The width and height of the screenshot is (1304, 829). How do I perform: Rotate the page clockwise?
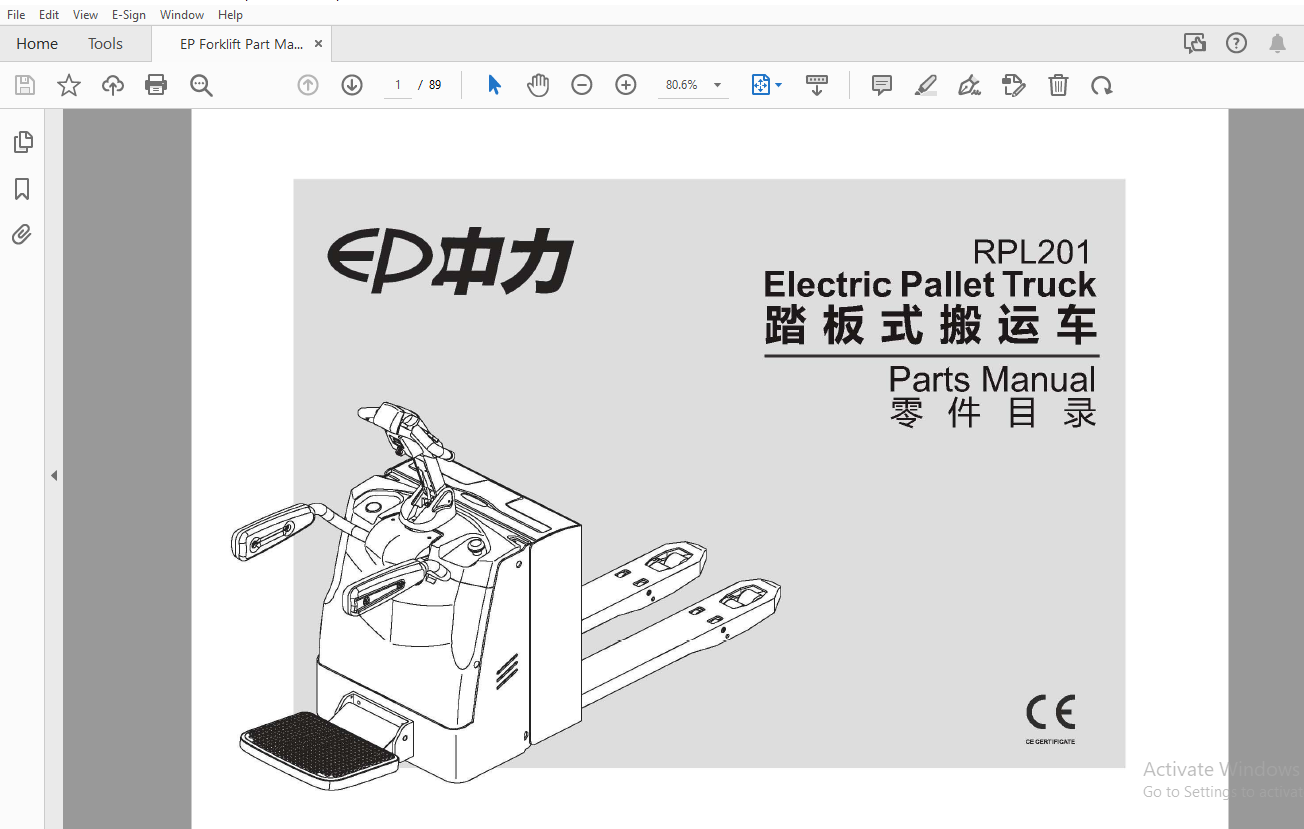(1102, 85)
